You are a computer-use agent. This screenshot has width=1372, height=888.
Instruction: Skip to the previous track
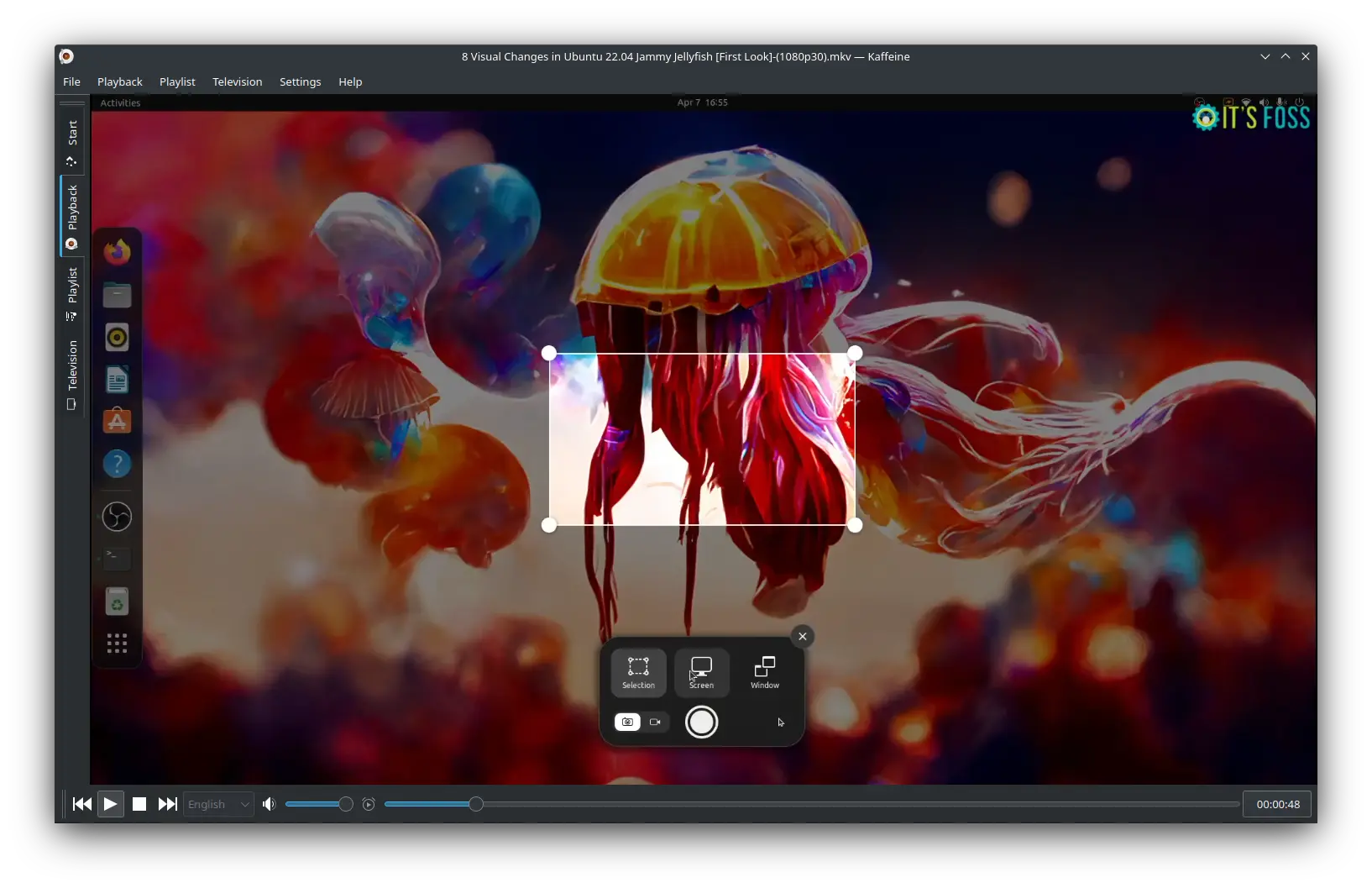coord(82,804)
